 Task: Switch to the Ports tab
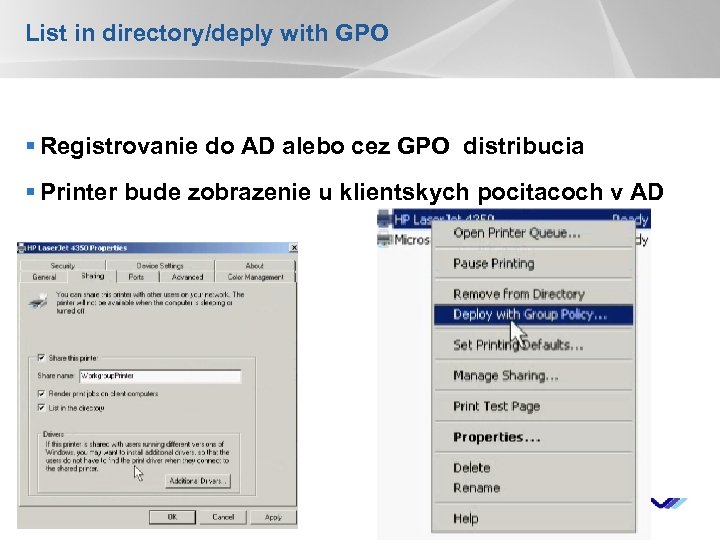136,277
